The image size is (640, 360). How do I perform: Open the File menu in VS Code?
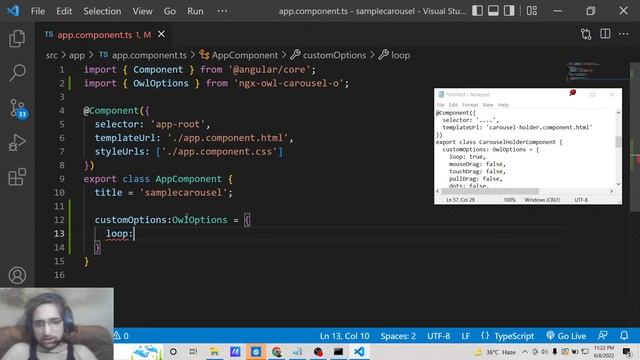pyautogui.click(x=38, y=11)
